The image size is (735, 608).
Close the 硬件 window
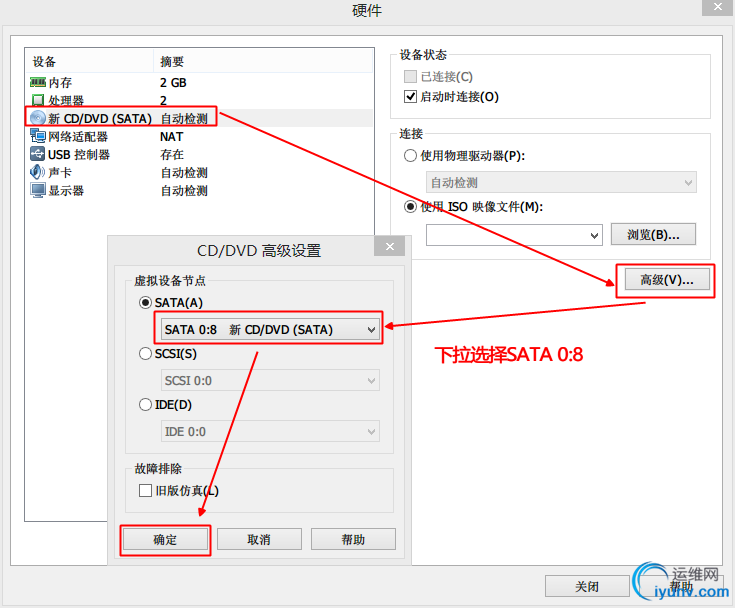(x=718, y=7)
